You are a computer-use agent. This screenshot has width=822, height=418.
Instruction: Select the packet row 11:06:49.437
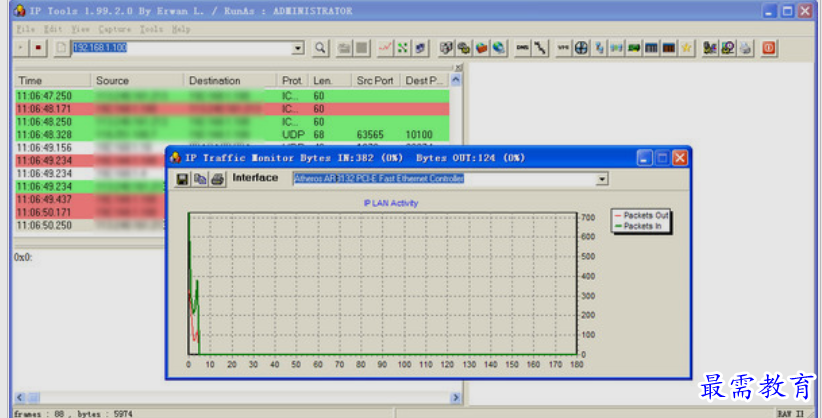pyautogui.click(x=90, y=199)
